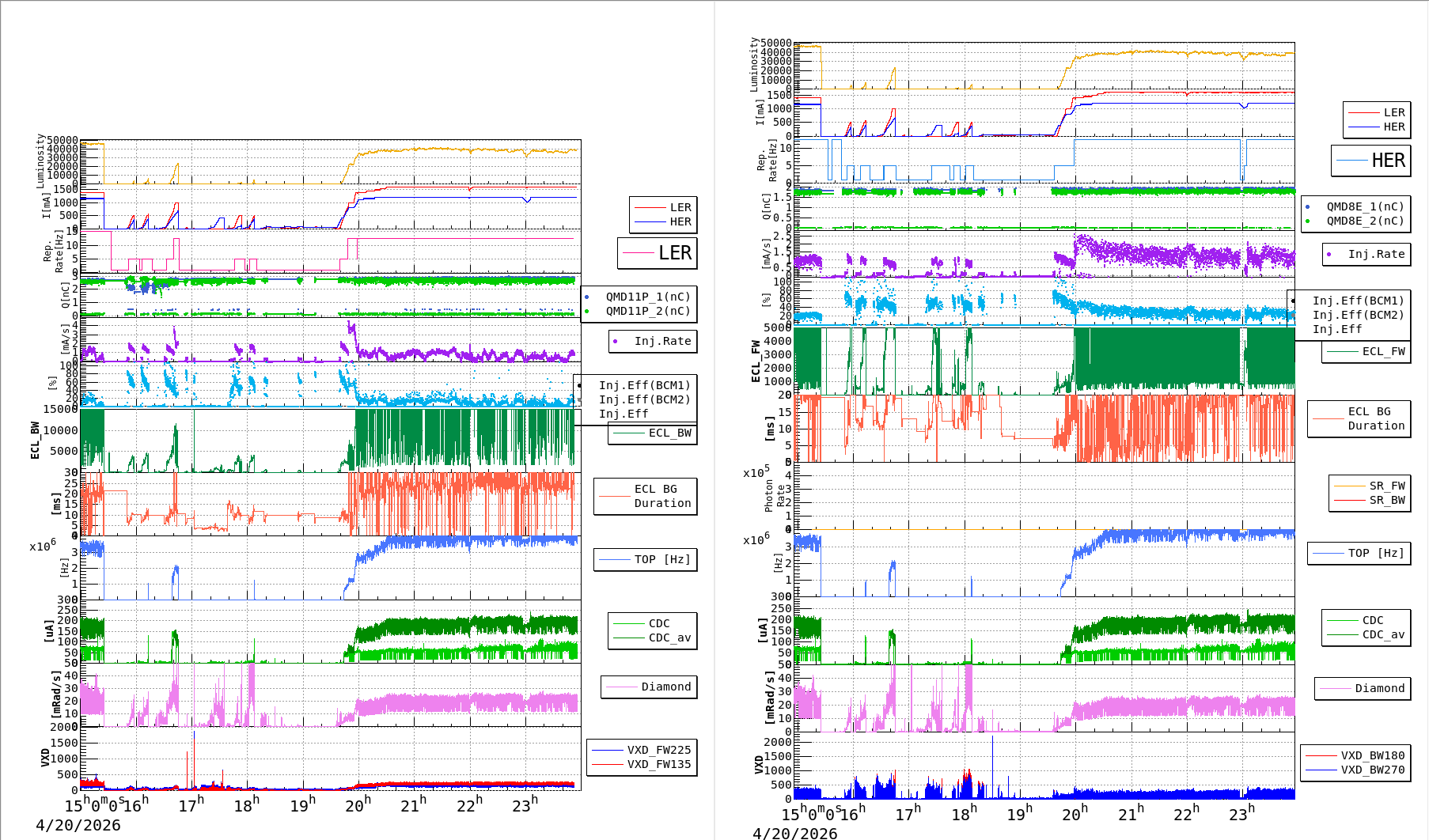
Task: Select the VXD_FW135 legend entry
Action: (658, 764)
